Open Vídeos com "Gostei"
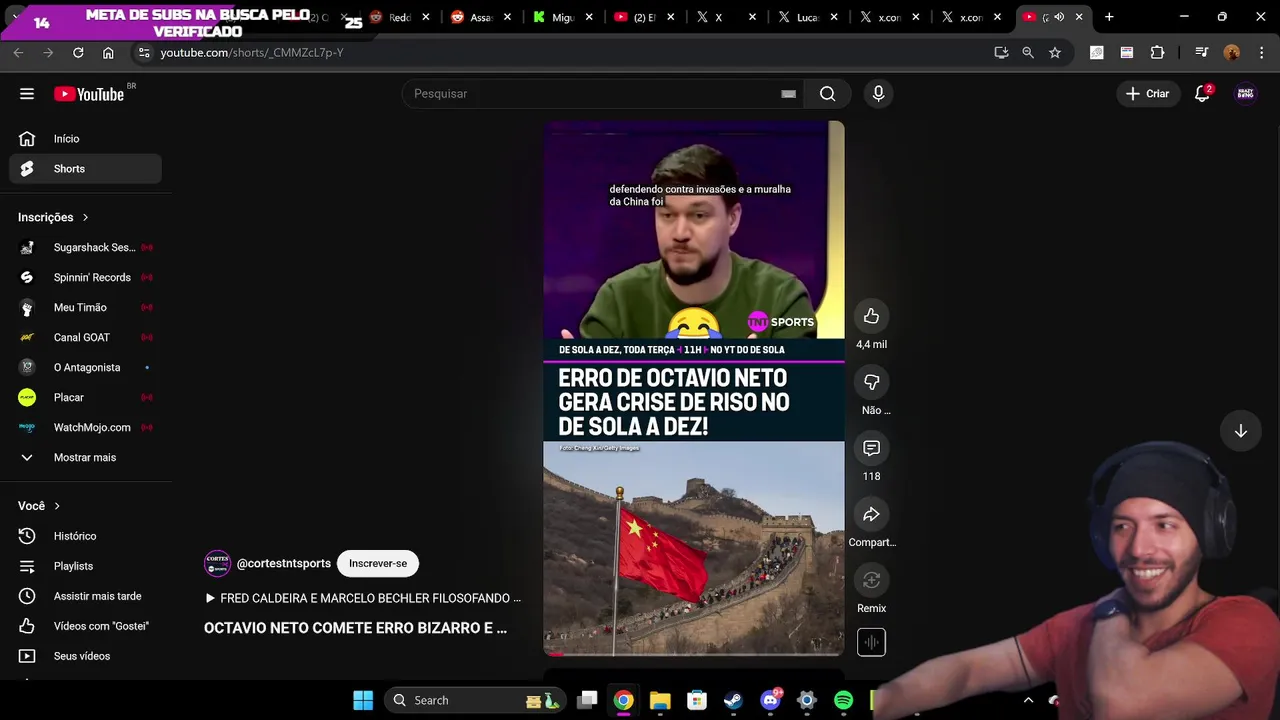 coord(85,626)
